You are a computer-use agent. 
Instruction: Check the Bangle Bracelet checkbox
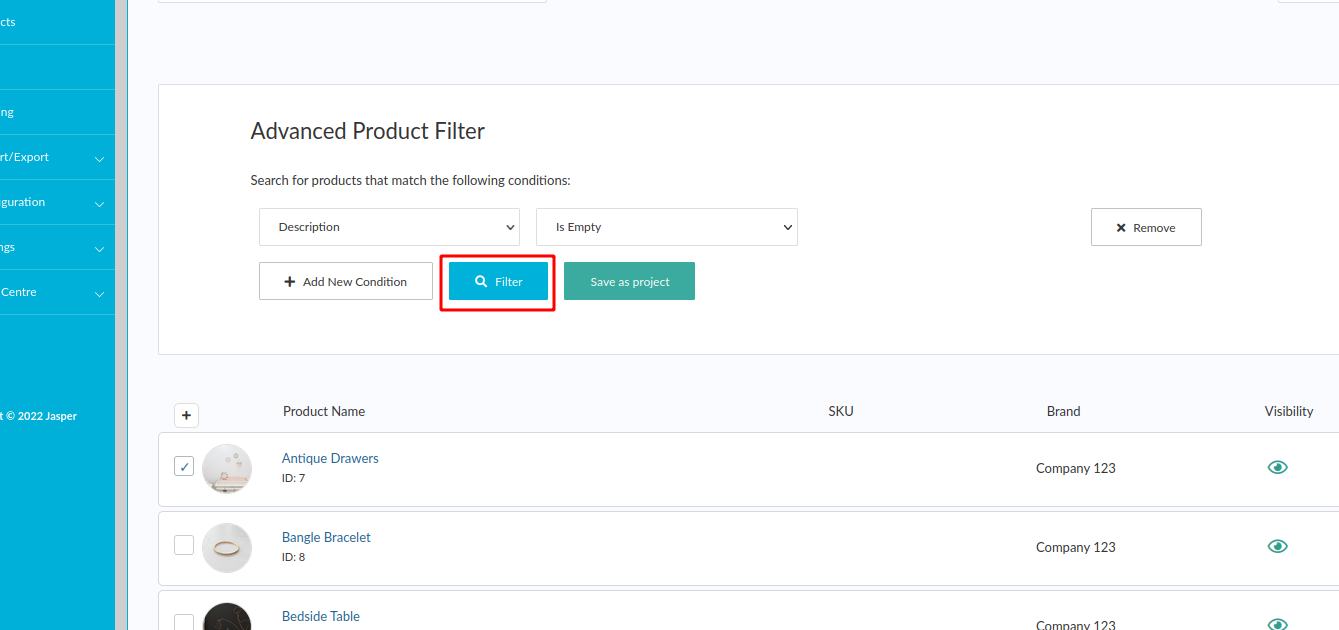(184, 545)
